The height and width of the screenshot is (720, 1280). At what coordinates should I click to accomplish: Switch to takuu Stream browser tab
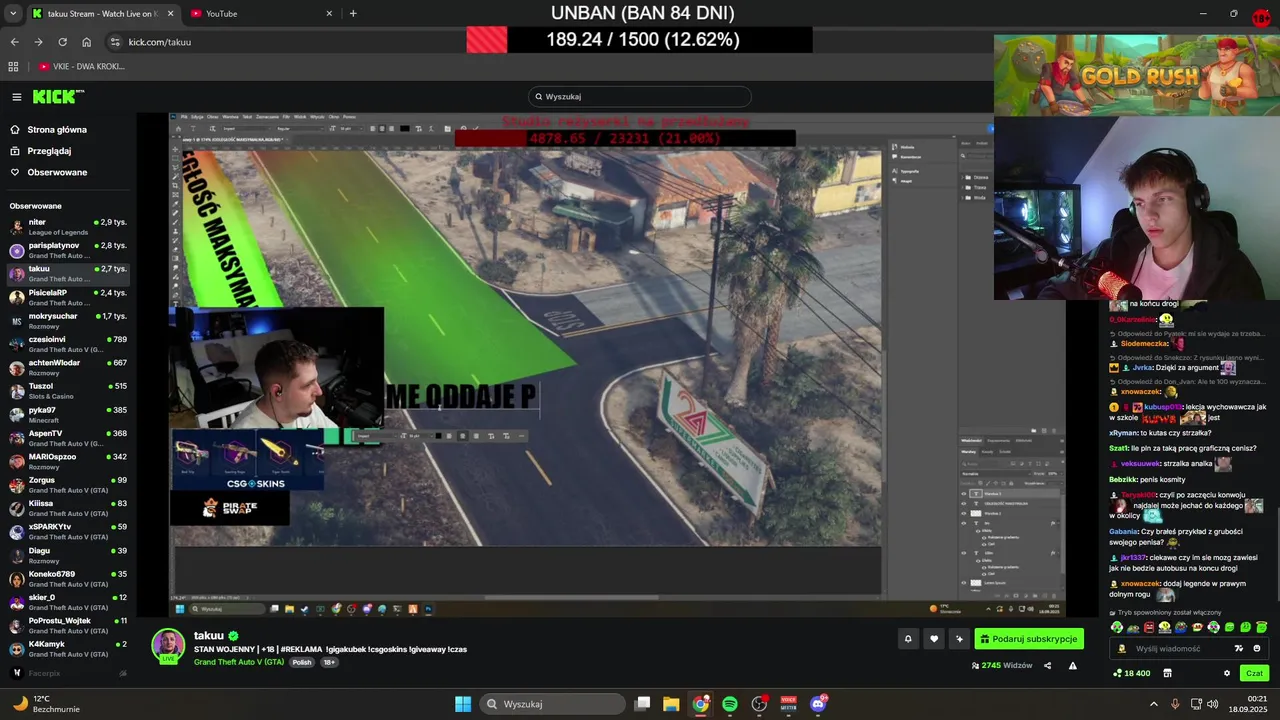(x=102, y=14)
